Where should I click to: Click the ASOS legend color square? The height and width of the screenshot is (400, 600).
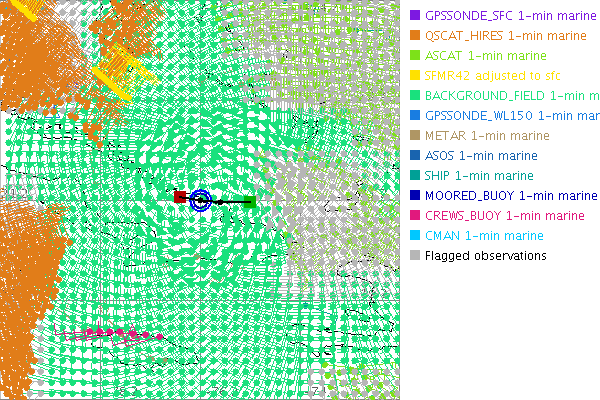[415, 156]
